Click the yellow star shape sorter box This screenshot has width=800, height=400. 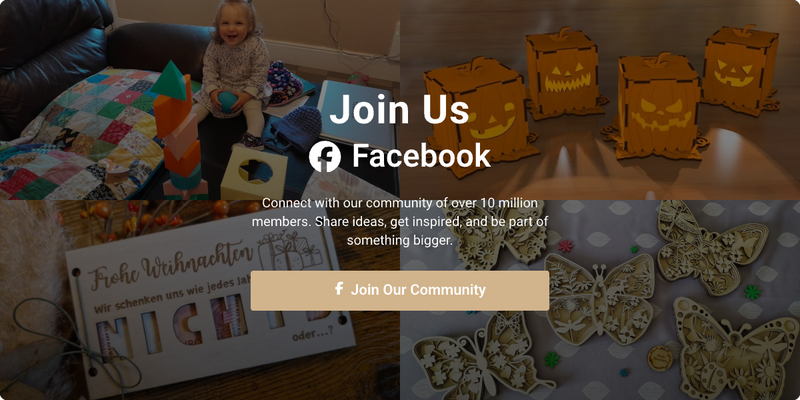254,172
